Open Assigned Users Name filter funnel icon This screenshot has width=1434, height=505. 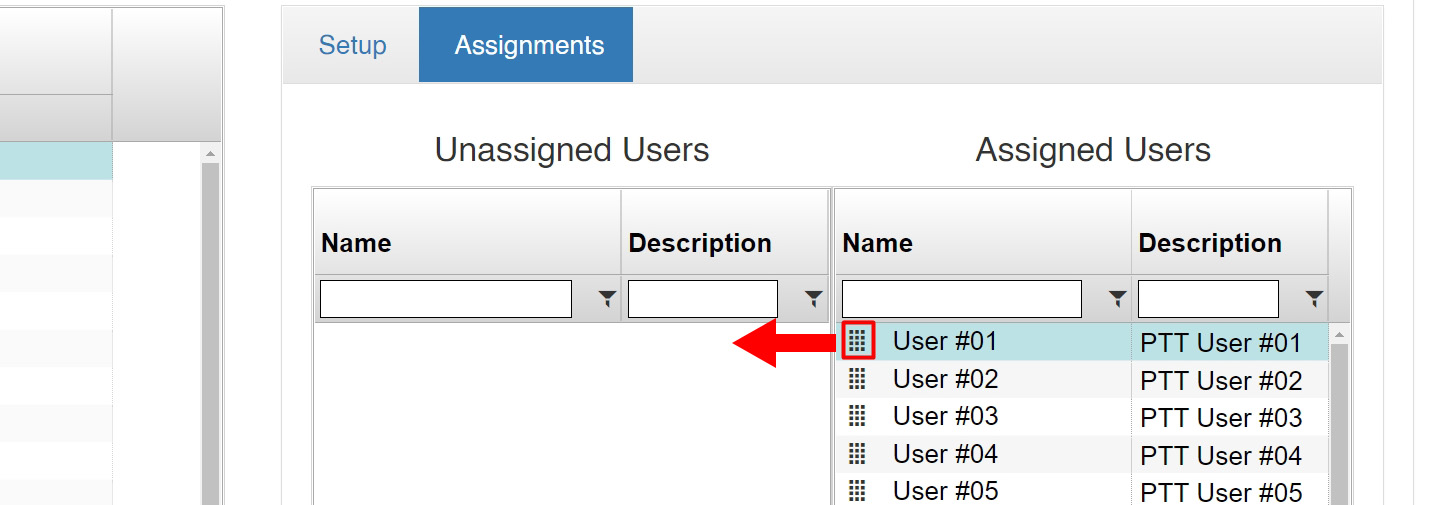[1118, 298]
